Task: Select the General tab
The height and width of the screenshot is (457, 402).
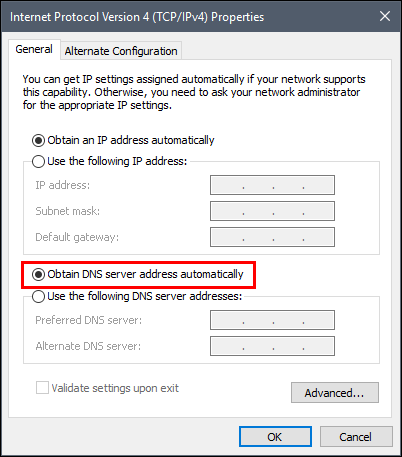Action: [34, 49]
